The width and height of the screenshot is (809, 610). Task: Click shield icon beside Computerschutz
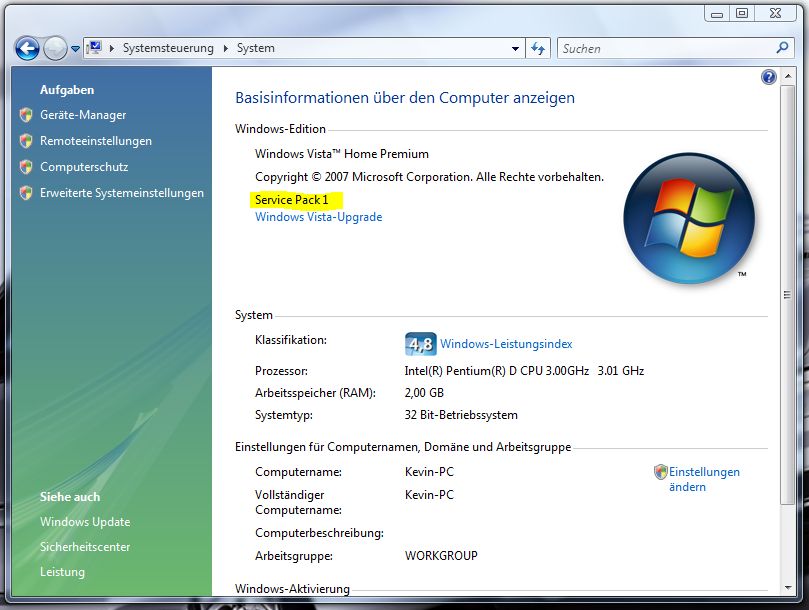click(x=26, y=167)
